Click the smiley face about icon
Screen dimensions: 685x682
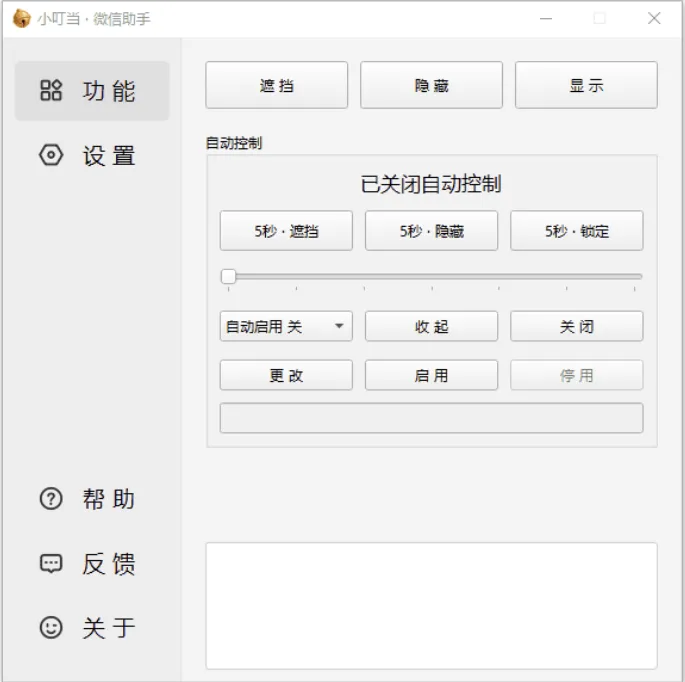(x=51, y=628)
